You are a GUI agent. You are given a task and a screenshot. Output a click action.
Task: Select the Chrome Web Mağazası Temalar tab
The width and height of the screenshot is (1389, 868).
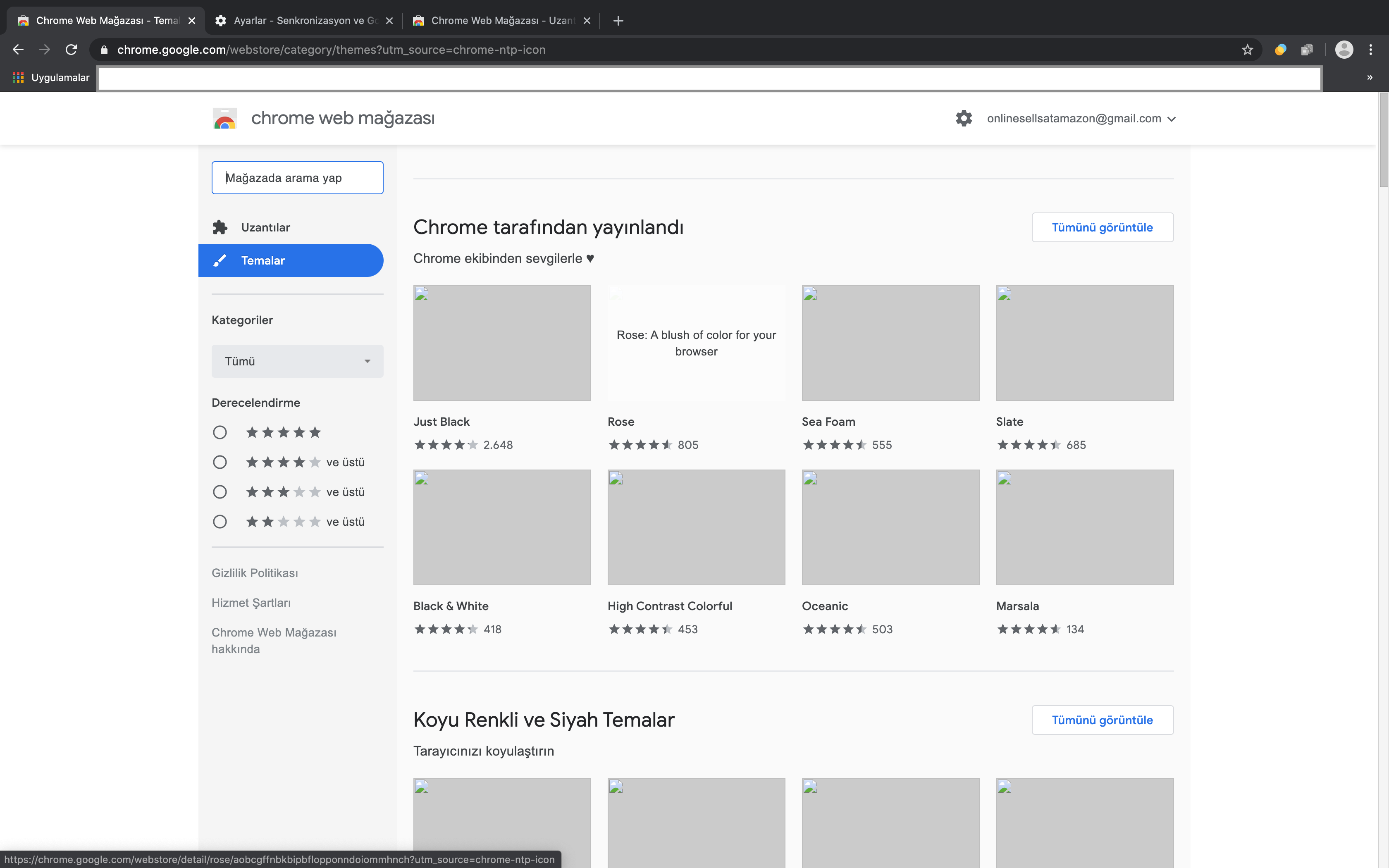pos(106,21)
